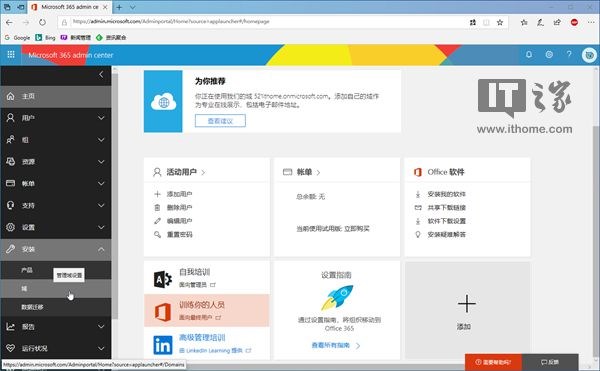Click the 反馈 feedback button
Viewport: 600px width, 371px height.
pos(550,362)
